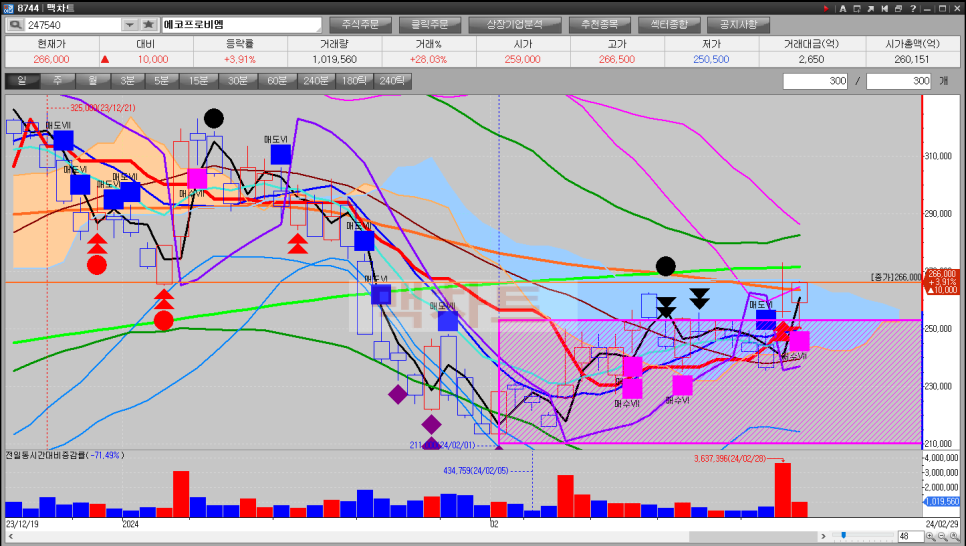Click the 시가 value 259,000
The width and height of the screenshot is (966, 546).
click(x=522, y=59)
